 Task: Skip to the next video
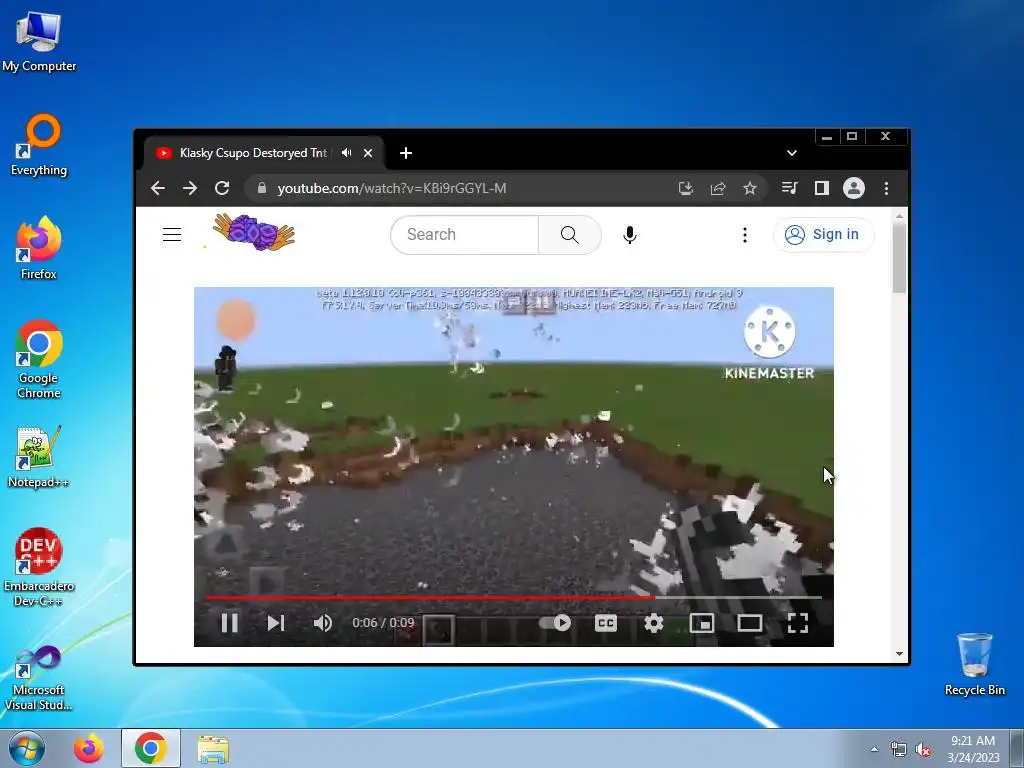[x=276, y=623]
